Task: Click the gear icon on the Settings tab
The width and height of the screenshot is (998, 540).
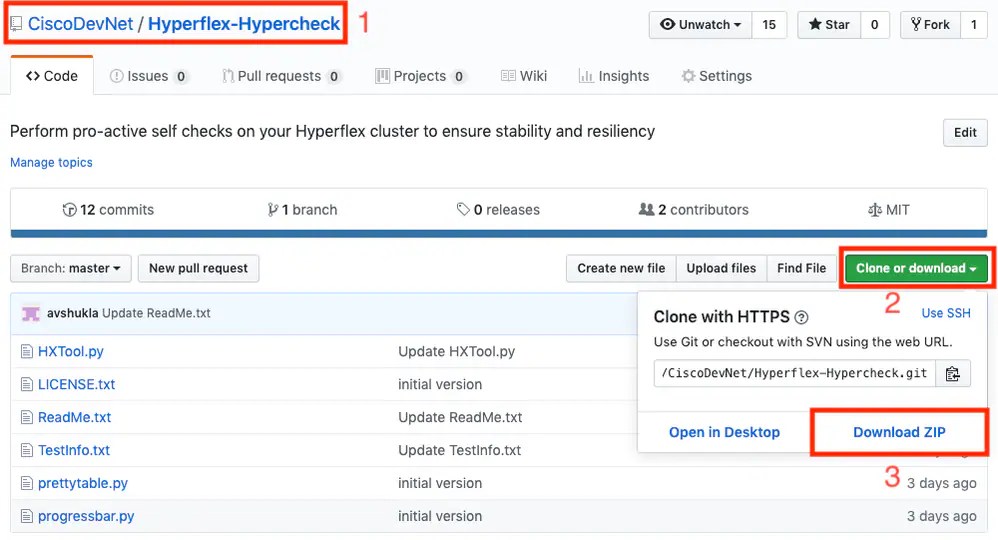Action: pos(688,76)
